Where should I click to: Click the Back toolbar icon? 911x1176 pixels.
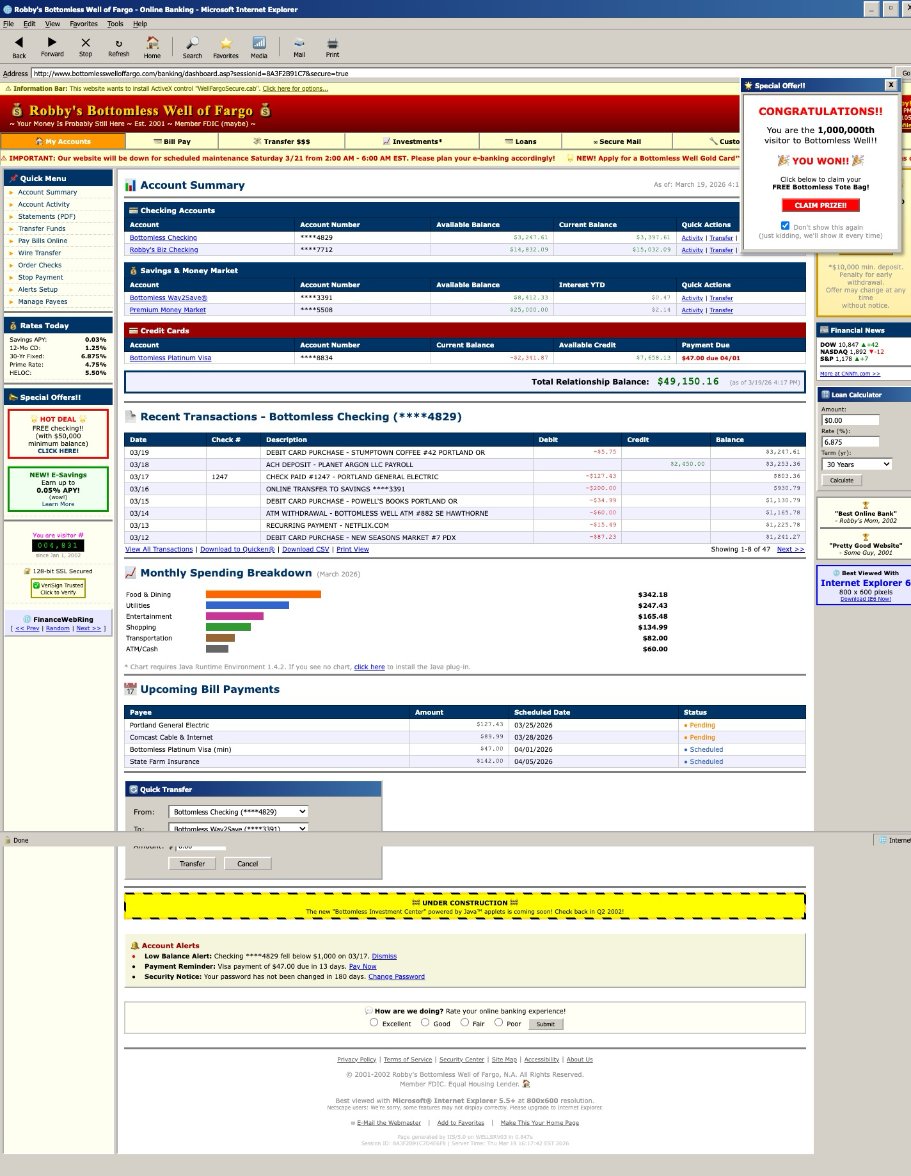coord(19,43)
